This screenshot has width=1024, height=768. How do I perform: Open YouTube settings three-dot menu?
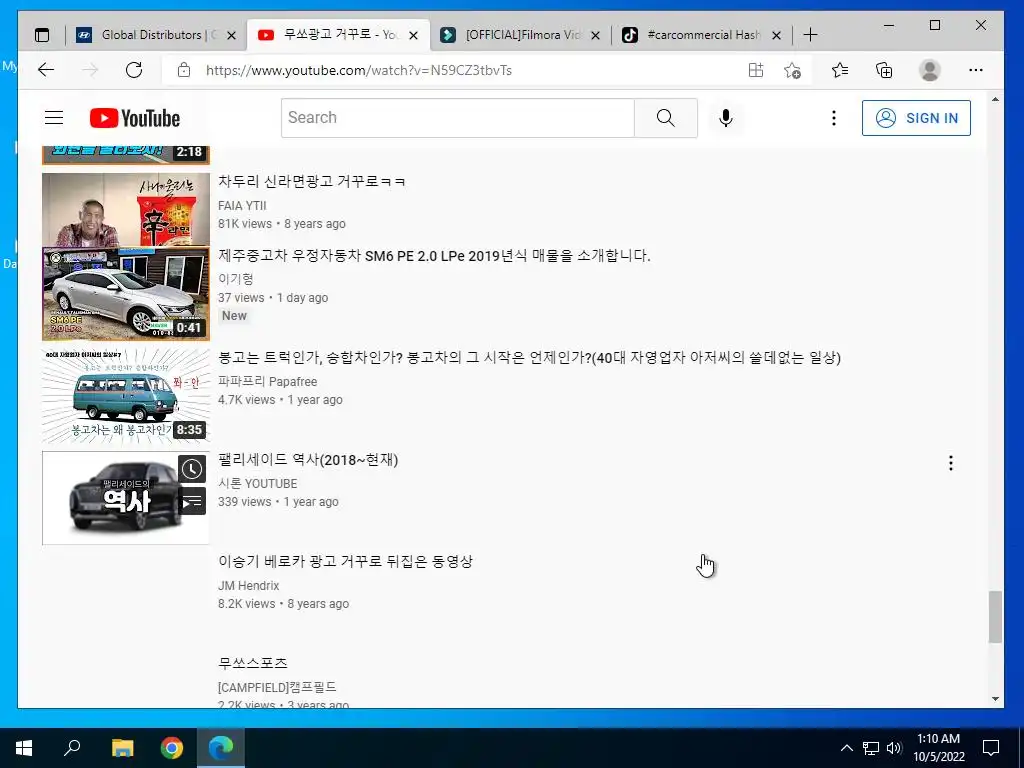point(833,118)
